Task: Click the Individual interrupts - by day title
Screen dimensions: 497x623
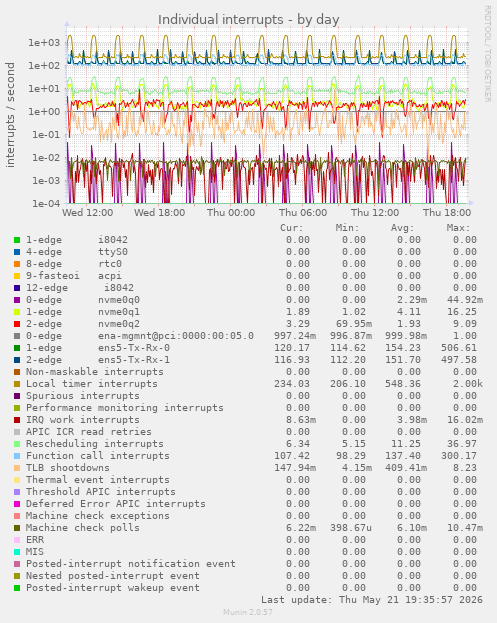Action: 249,19
